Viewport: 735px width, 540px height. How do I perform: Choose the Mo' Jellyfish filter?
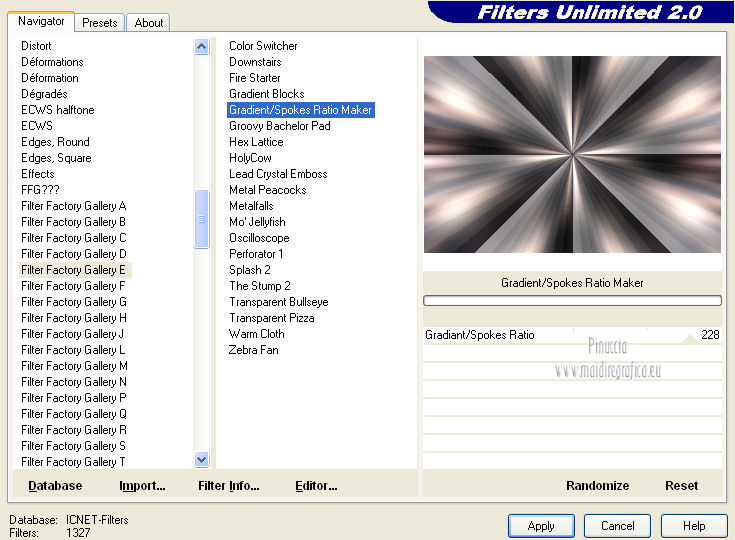pyautogui.click(x=257, y=222)
